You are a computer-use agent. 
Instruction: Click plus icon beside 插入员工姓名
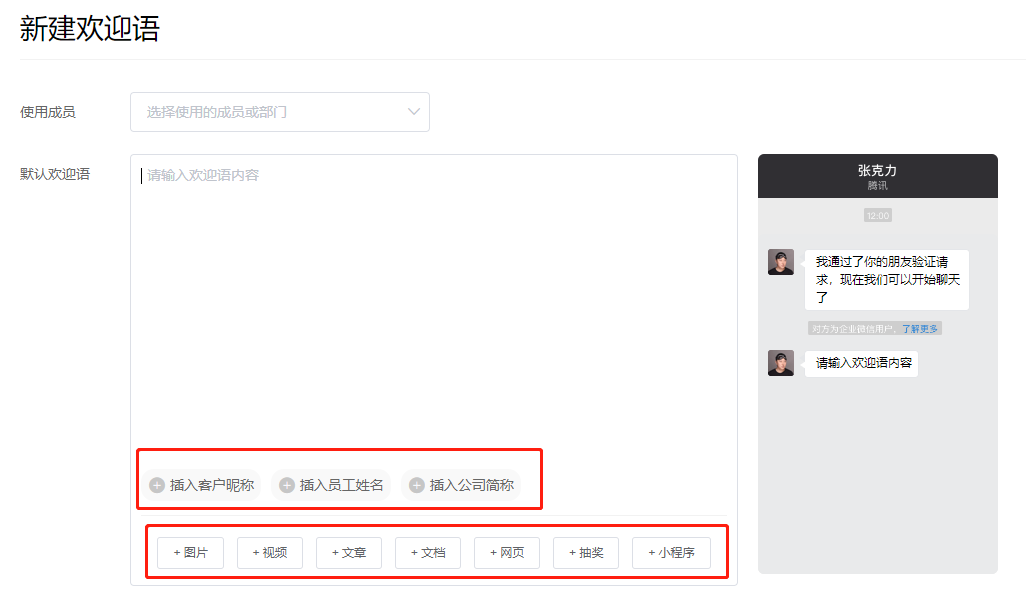pos(287,485)
